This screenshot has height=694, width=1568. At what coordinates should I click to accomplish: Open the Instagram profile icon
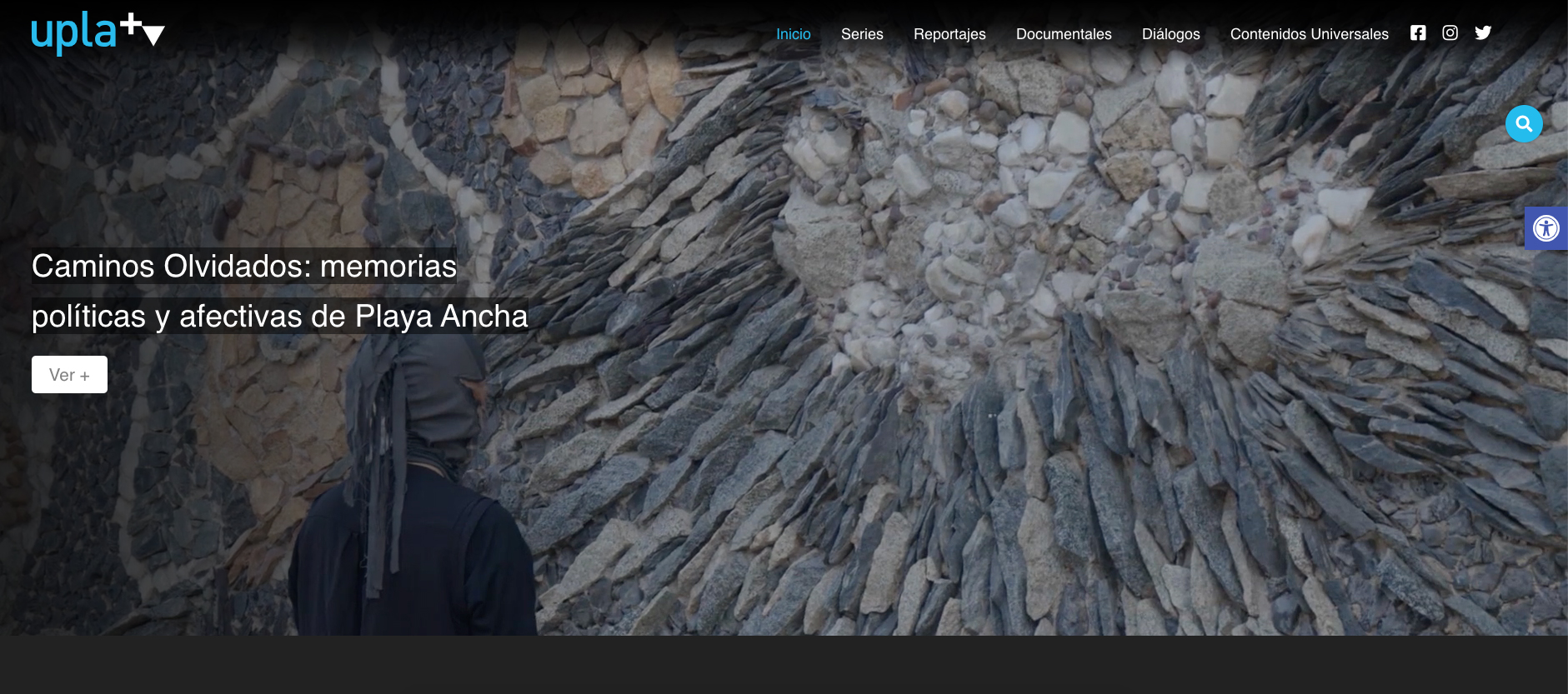(1450, 33)
